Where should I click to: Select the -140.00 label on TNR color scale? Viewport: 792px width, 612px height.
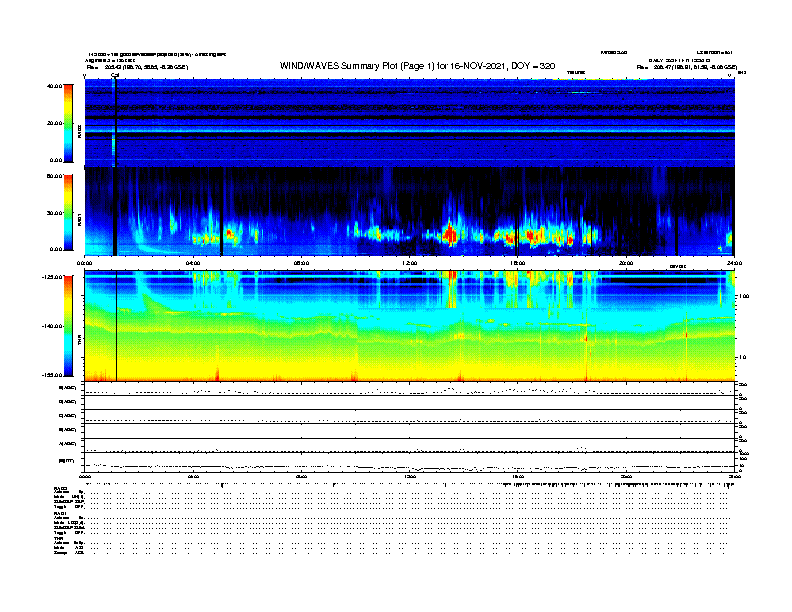pos(53,326)
